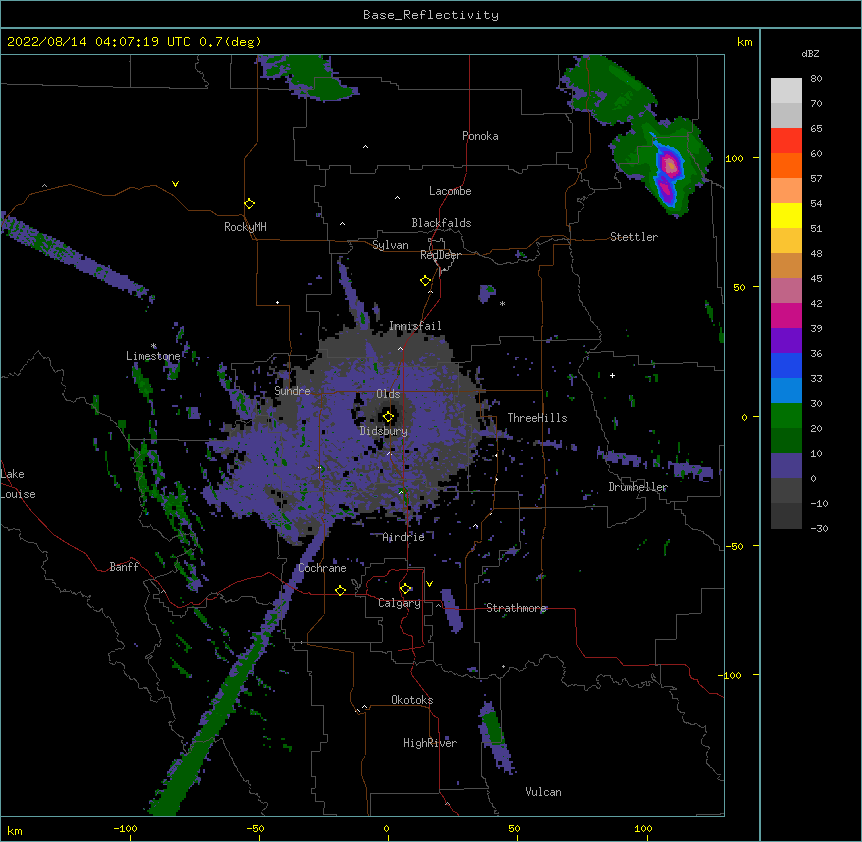Image resolution: width=862 pixels, height=842 pixels.
Task: Click the Strathmore label
Action: coord(516,608)
